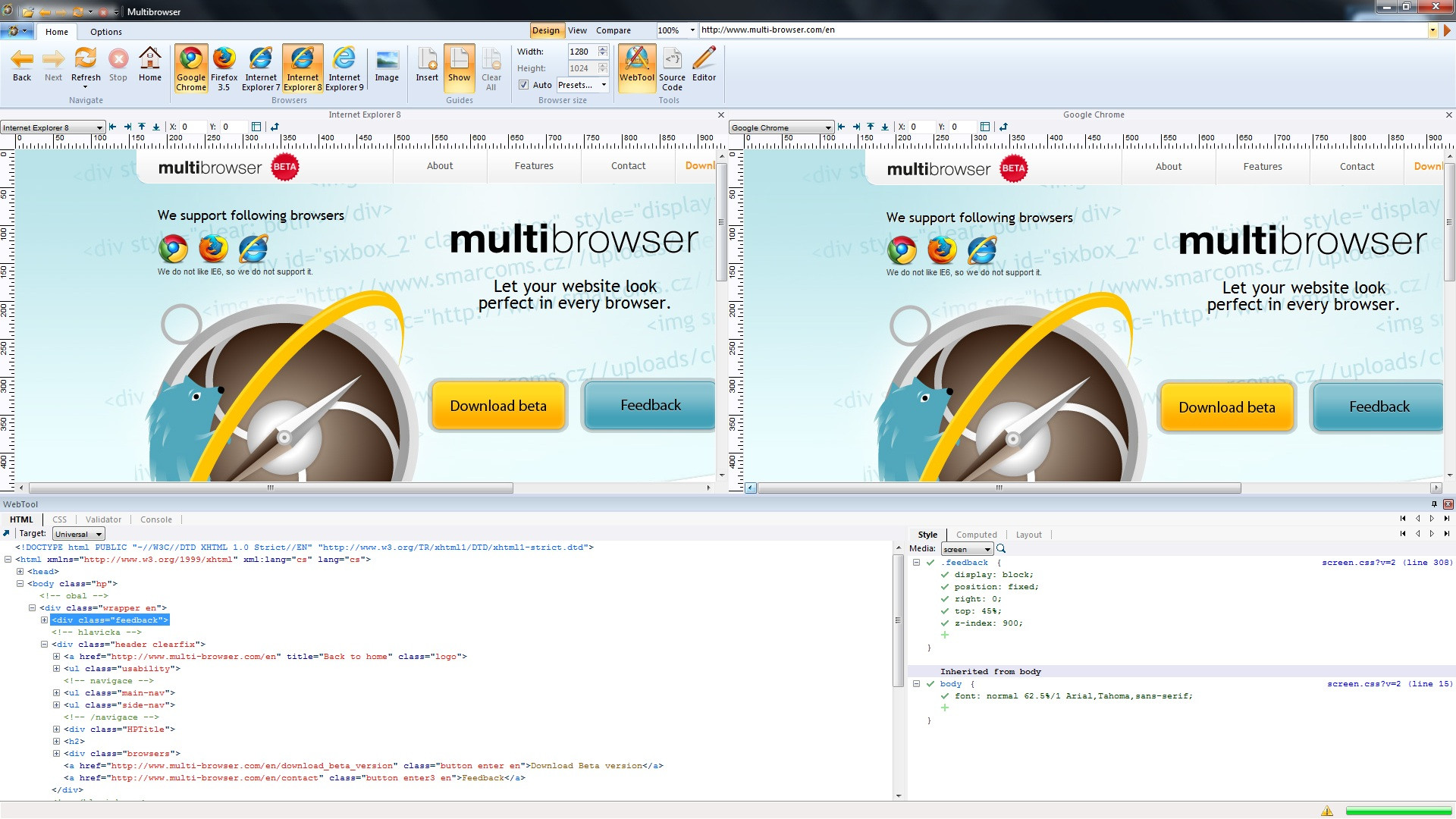
Task: Click the Width value field
Action: tap(582, 52)
